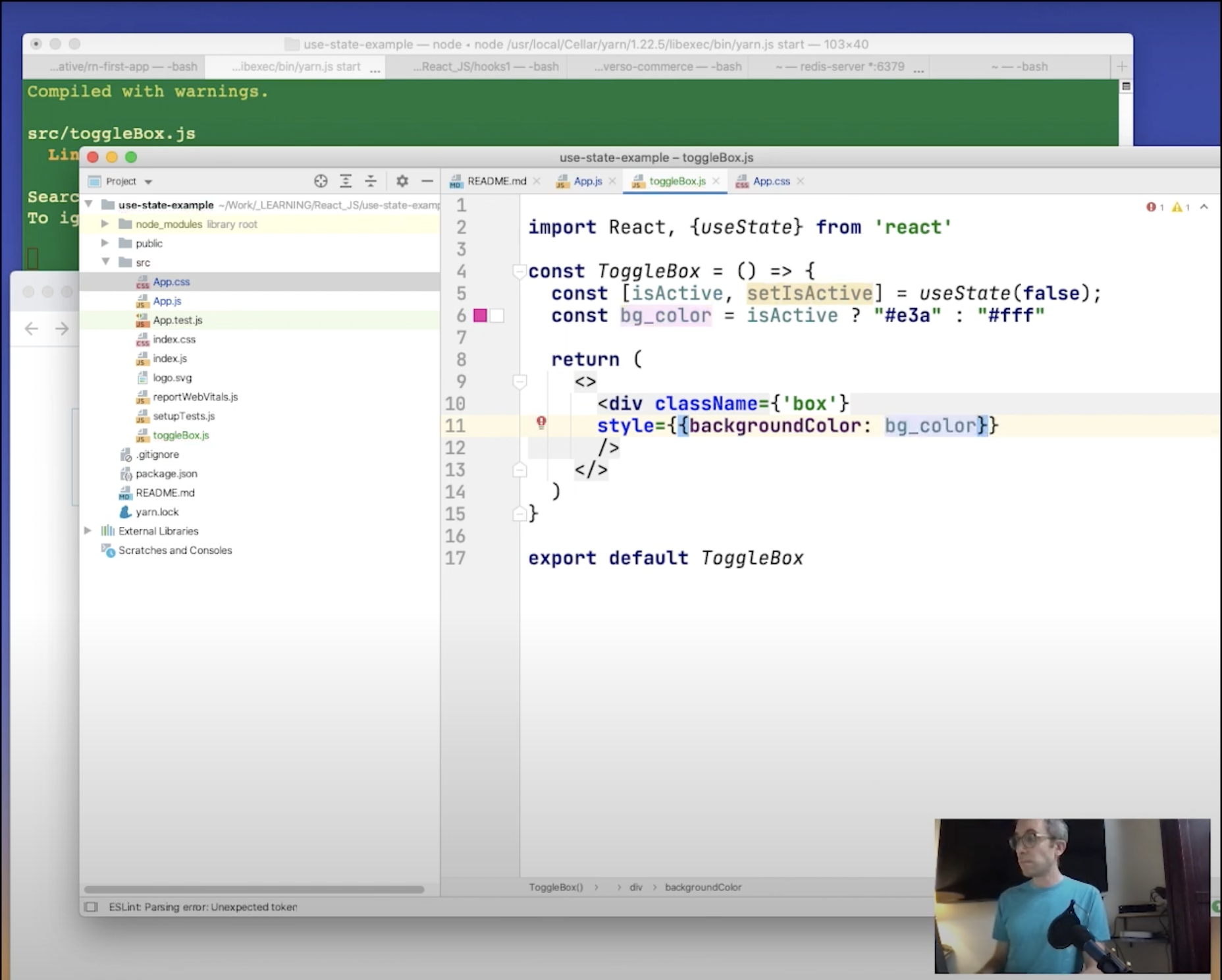The height and width of the screenshot is (980, 1222).
Task: Open the Project panel settings gear
Action: 402,181
